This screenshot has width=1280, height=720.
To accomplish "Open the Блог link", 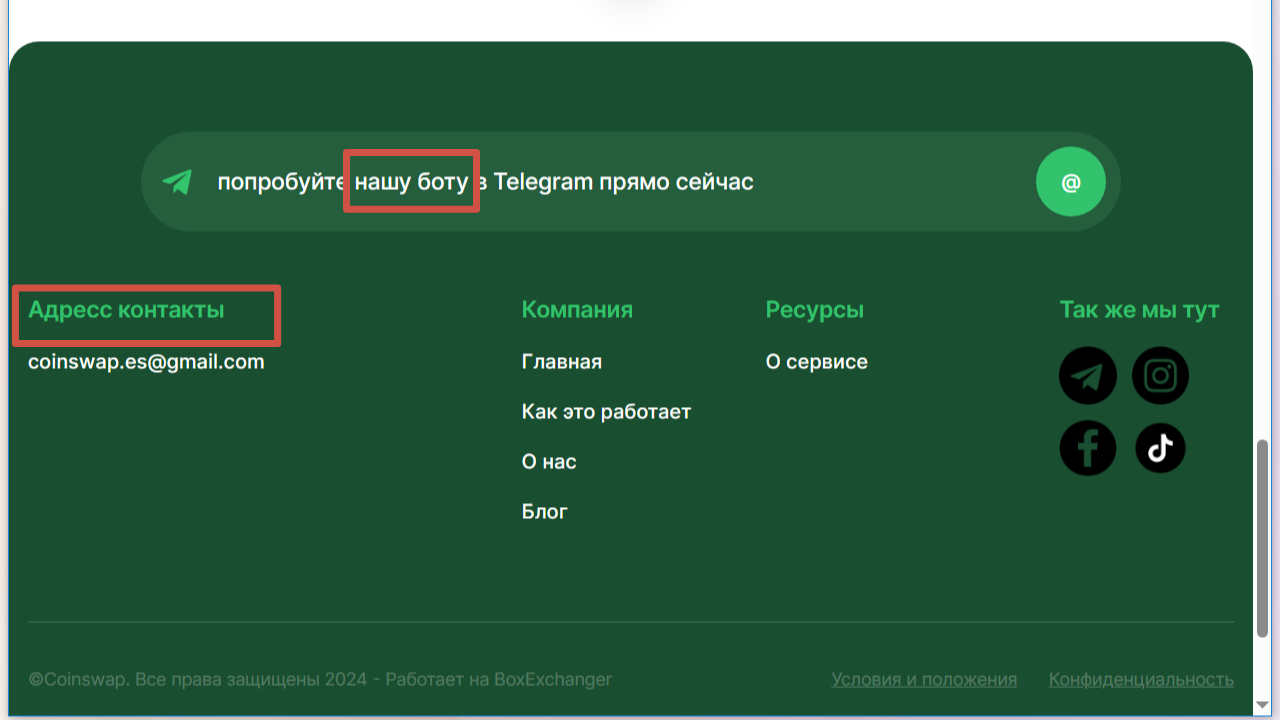I will tap(544, 512).
